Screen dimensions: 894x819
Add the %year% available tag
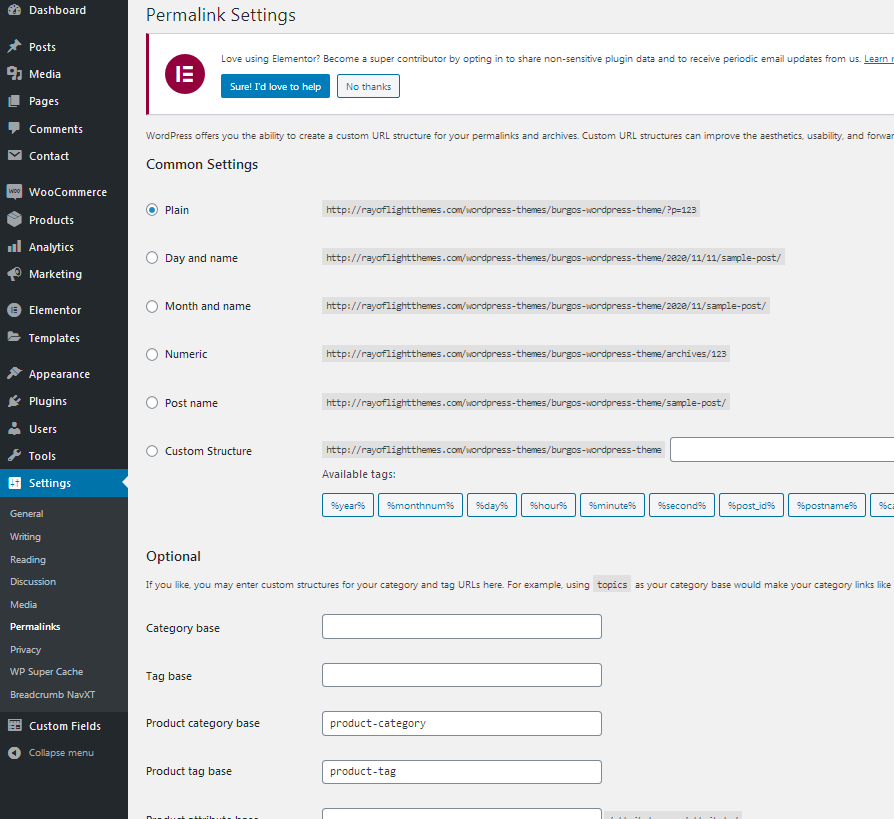coord(348,506)
